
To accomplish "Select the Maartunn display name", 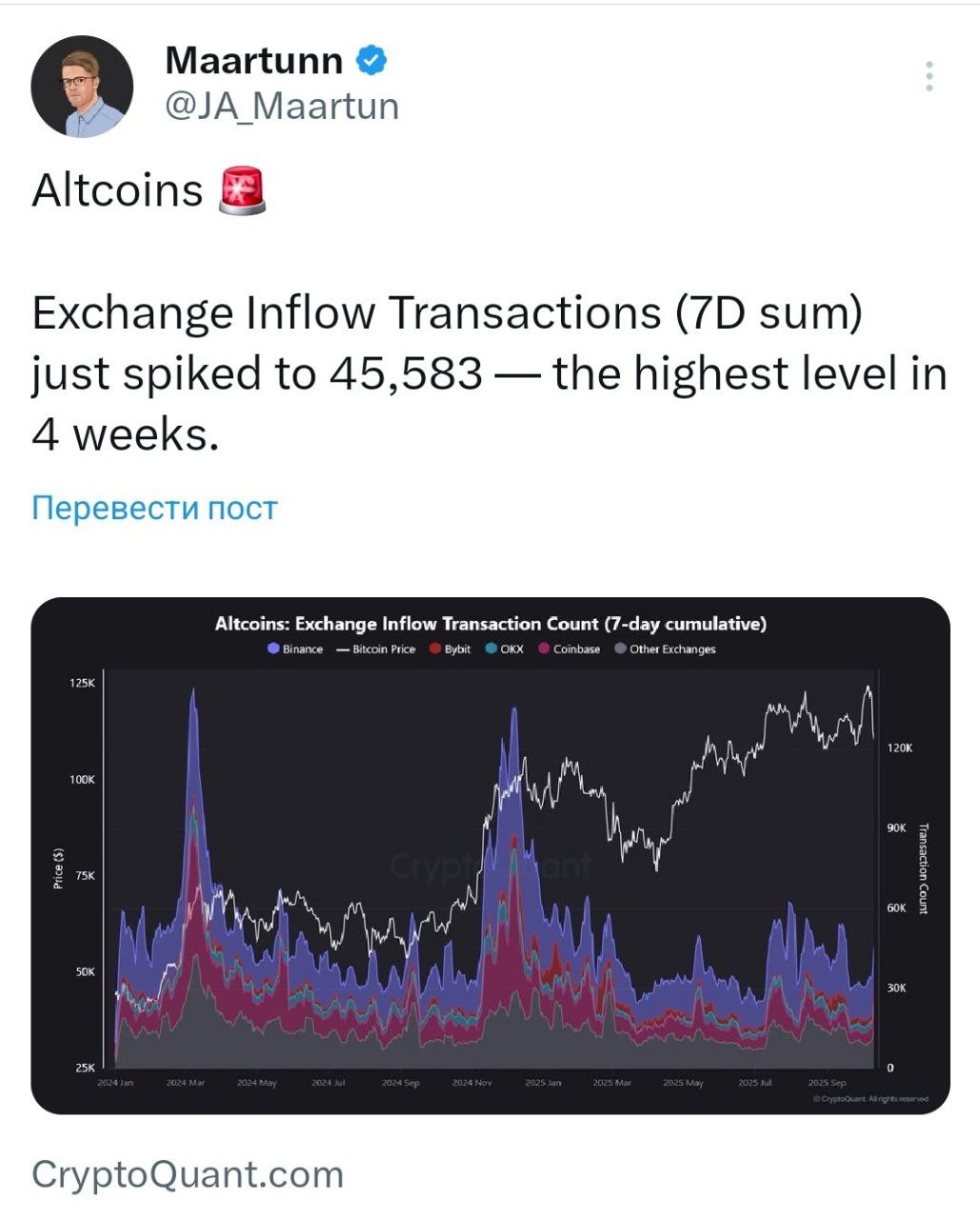I will [253, 61].
